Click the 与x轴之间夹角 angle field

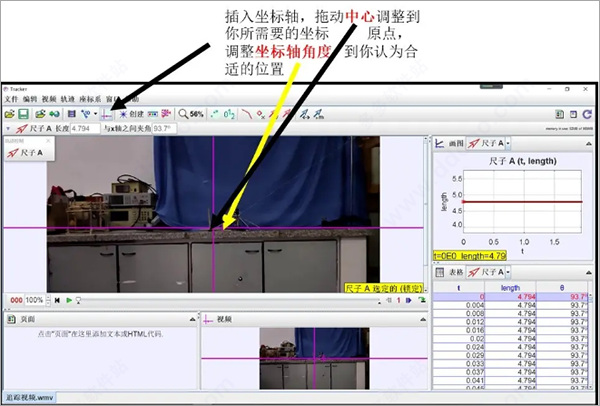click(165, 129)
